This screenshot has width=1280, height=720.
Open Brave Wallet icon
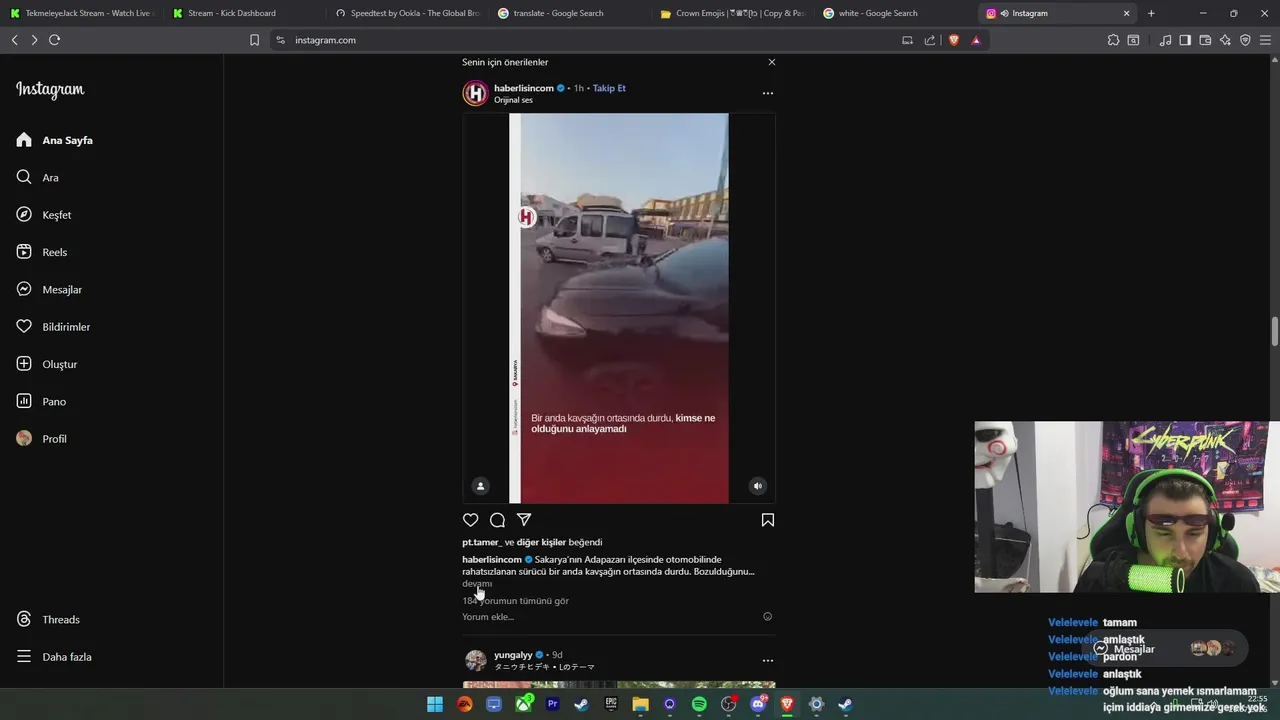[1205, 40]
